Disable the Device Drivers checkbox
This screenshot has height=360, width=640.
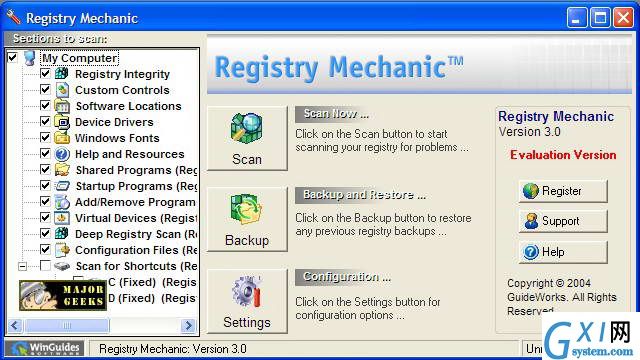[45, 122]
